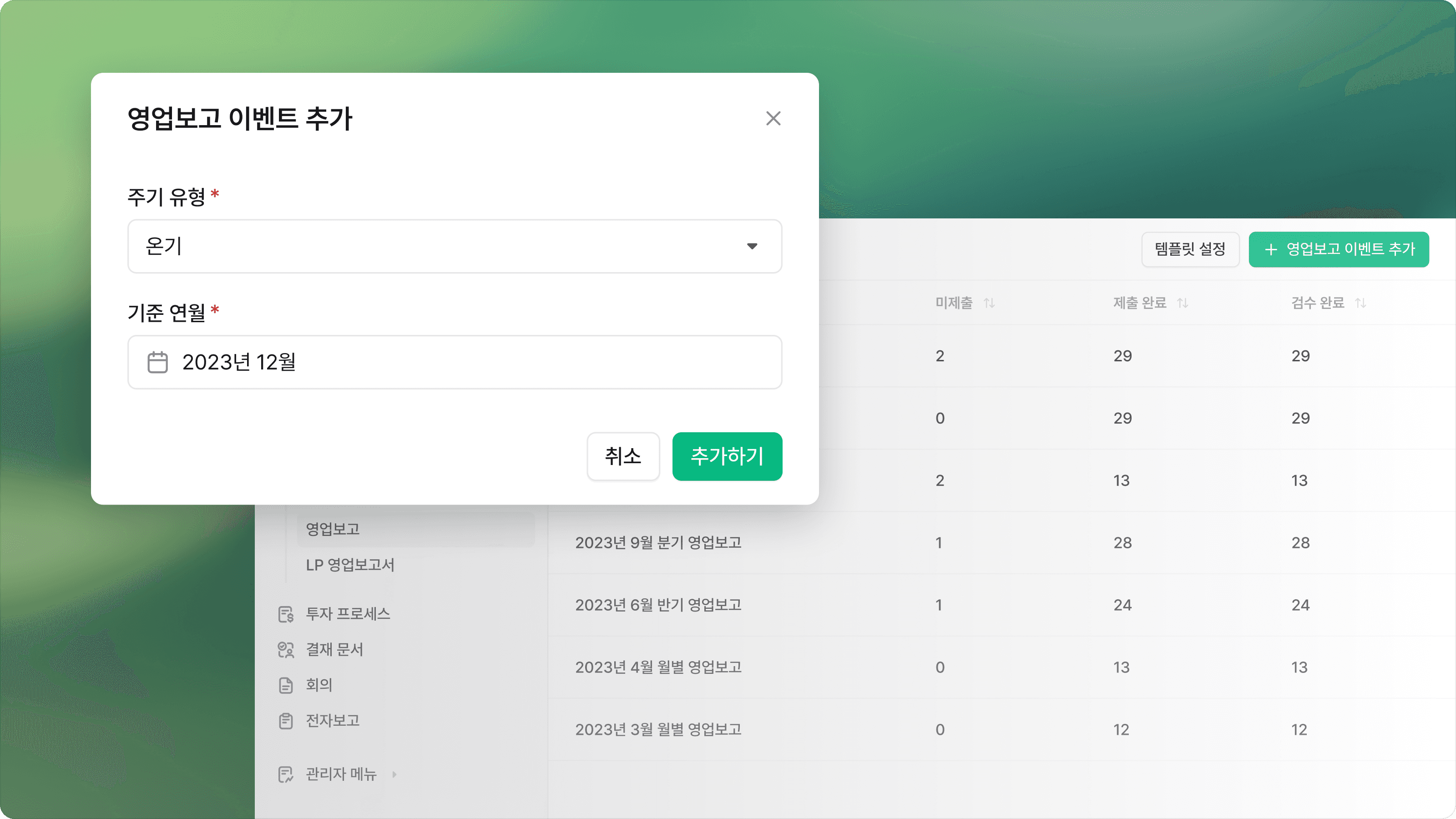Screen dimensions: 1456x819
Task: Click the 관리자 메뉴 admin icon
Action: click(x=286, y=774)
